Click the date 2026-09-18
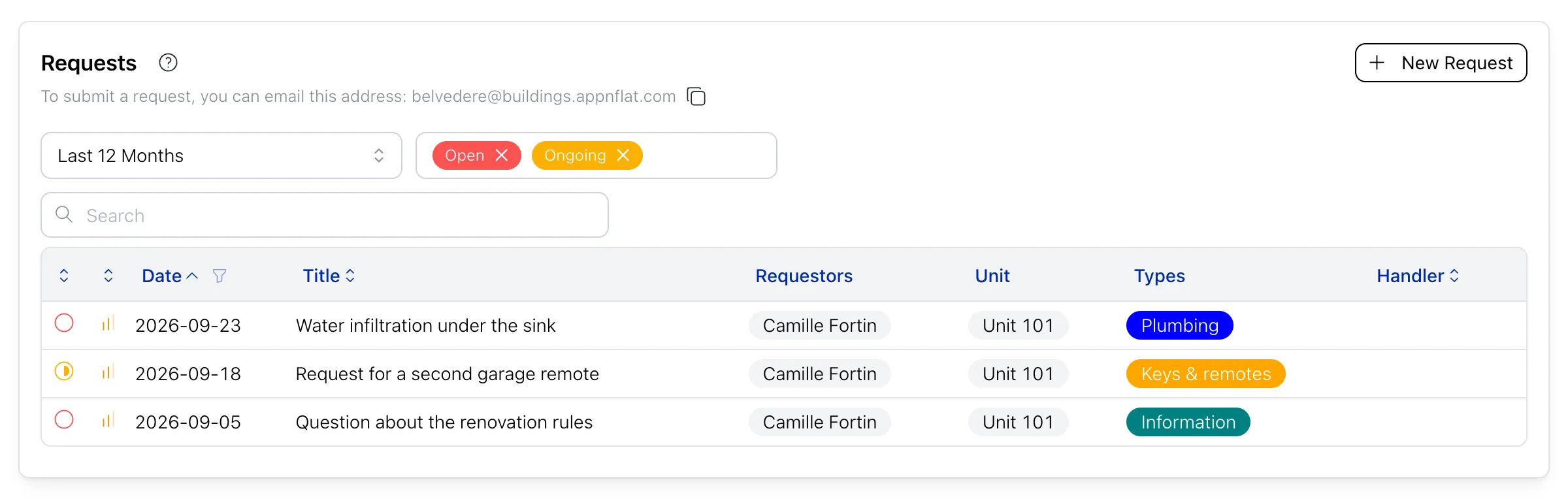Viewport: 1568px width, 499px height. point(188,374)
